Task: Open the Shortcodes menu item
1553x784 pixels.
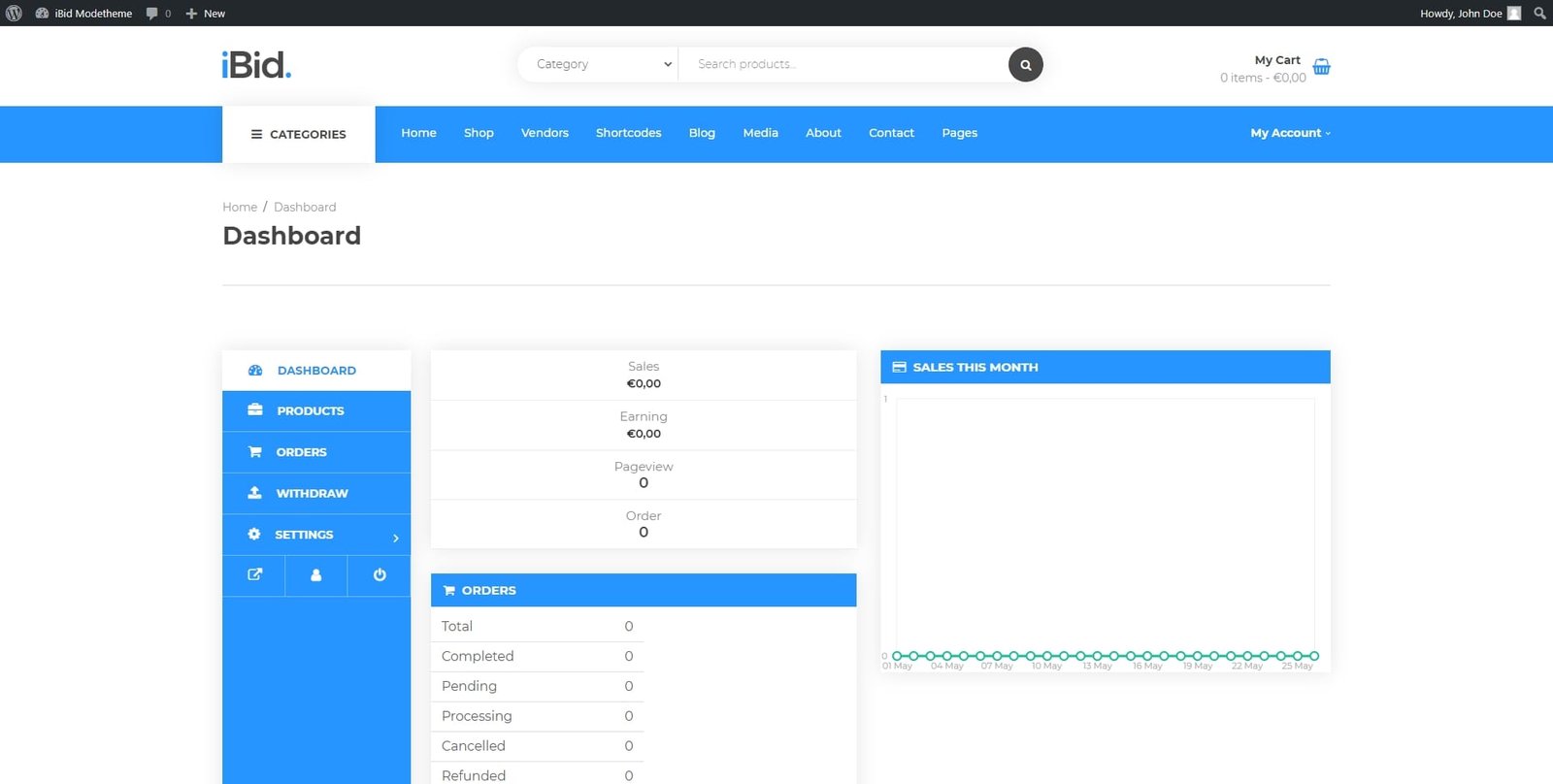Action: [628, 133]
